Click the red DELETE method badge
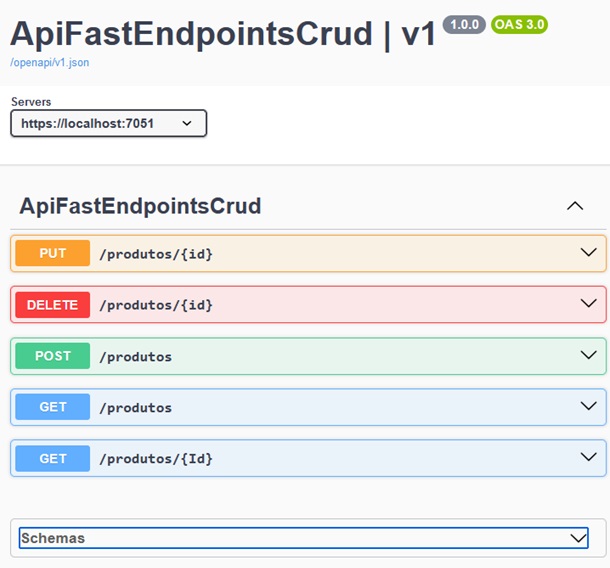610x568 pixels. [52, 305]
